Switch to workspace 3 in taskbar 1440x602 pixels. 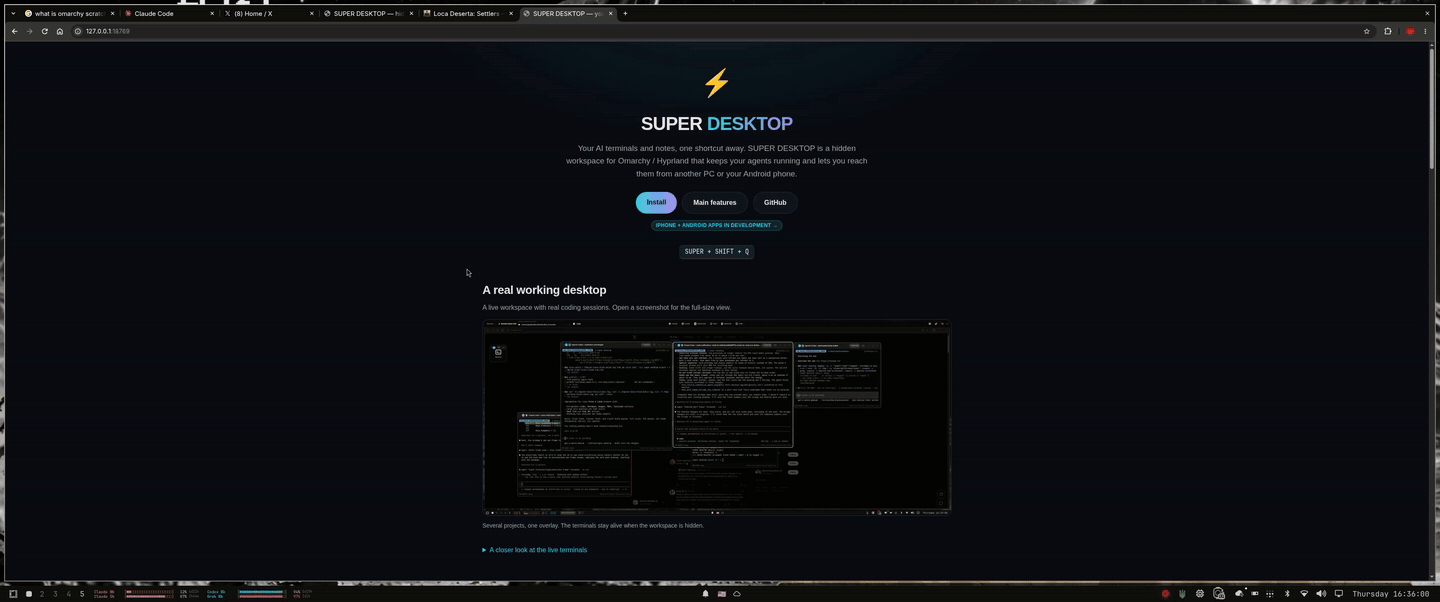pos(55,594)
